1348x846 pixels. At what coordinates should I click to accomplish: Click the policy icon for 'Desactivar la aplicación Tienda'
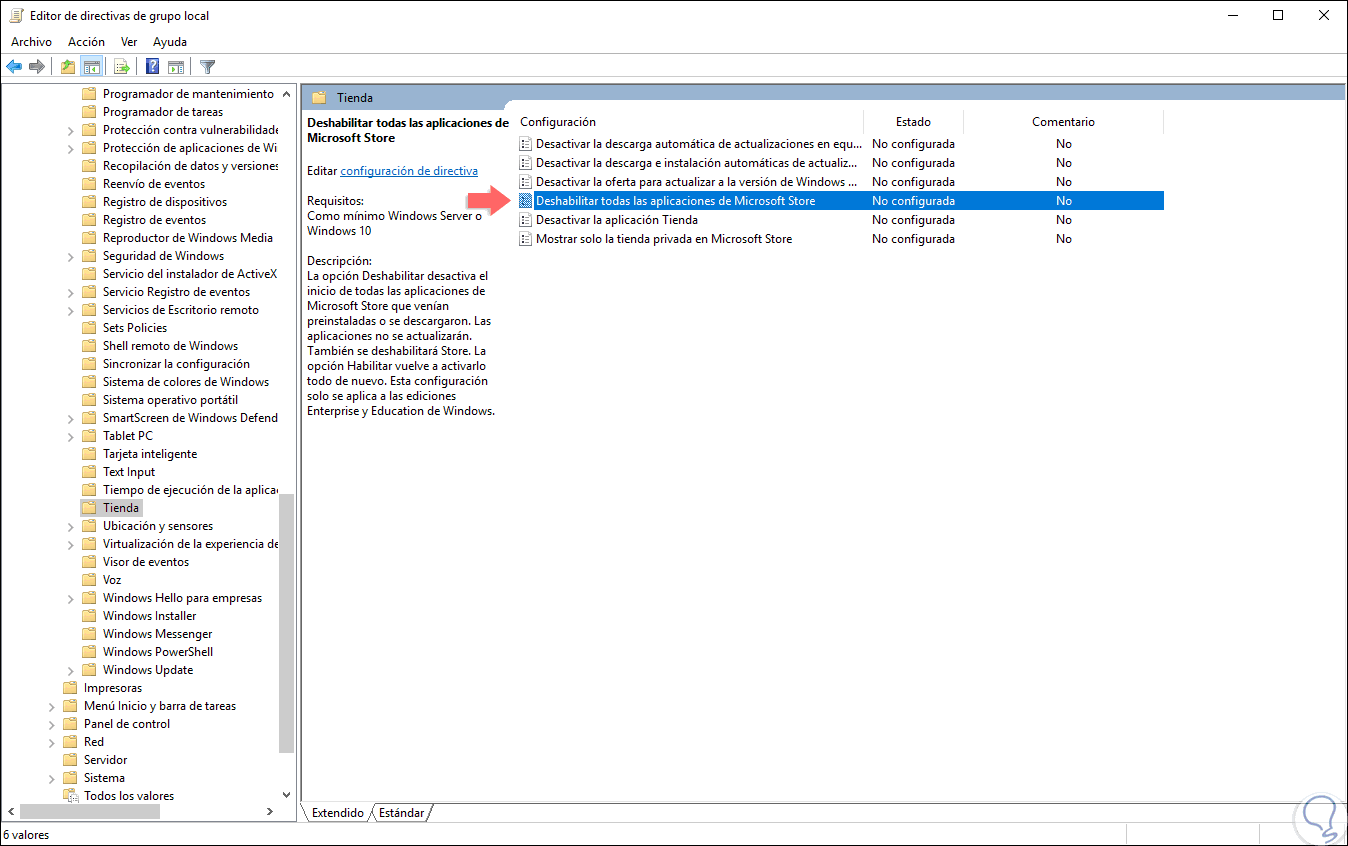pyautogui.click(x=526, y=220)
